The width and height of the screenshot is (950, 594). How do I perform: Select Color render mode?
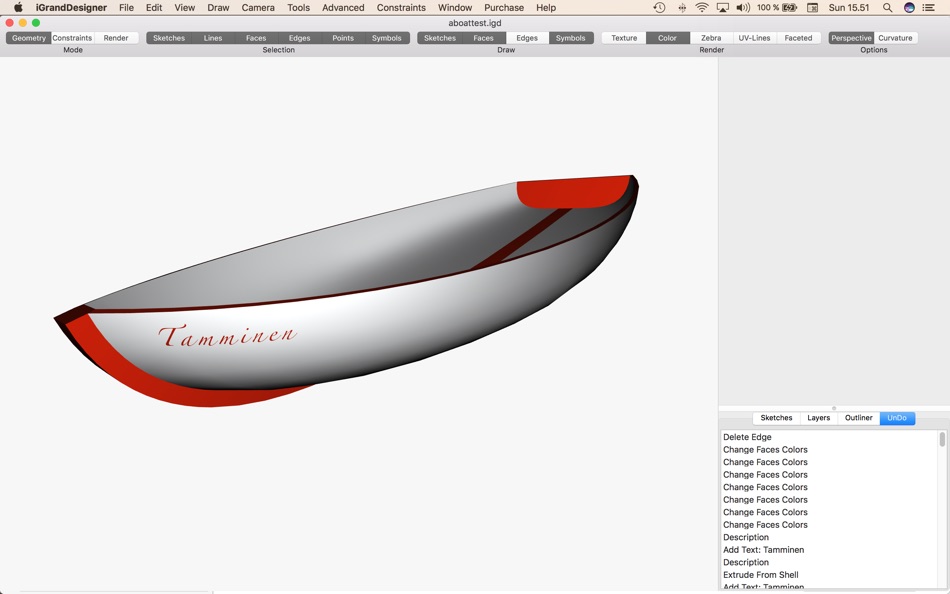pyautogui.click(x=667, y=38)
